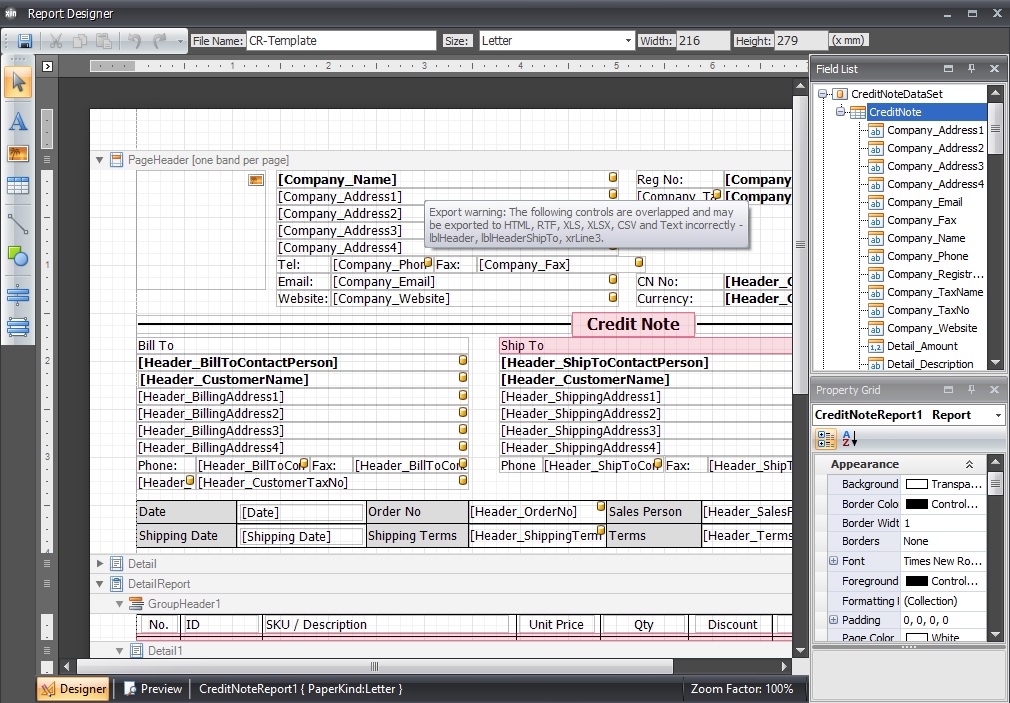Expand the Detail band
The height and width of the screenshot is (703, 1010).
click(100, 564)
